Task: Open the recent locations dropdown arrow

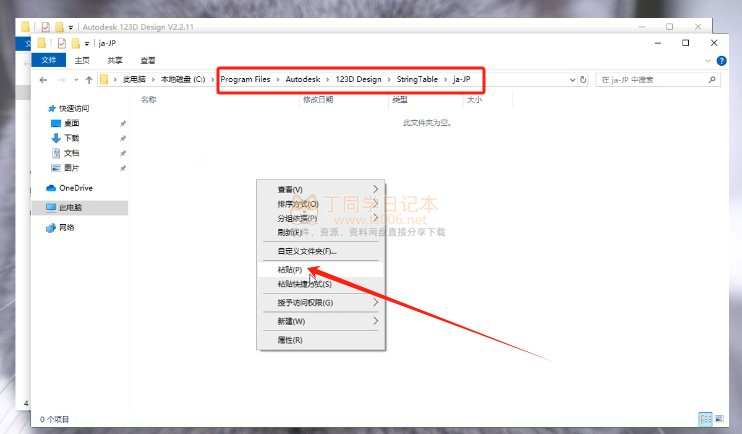Action: (x=76, y=80)
